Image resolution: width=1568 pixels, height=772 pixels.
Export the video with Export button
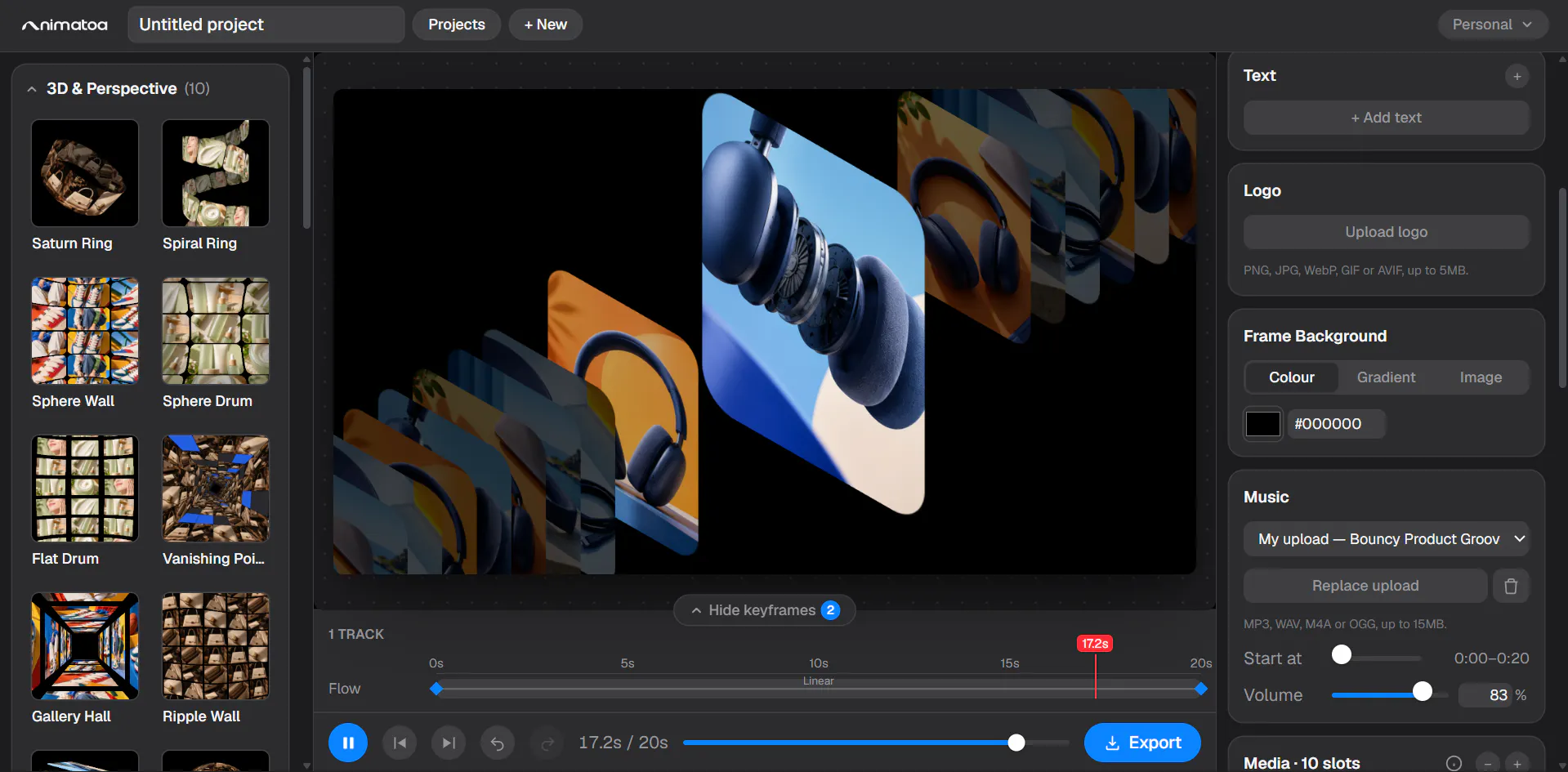tap(1142, 743)
